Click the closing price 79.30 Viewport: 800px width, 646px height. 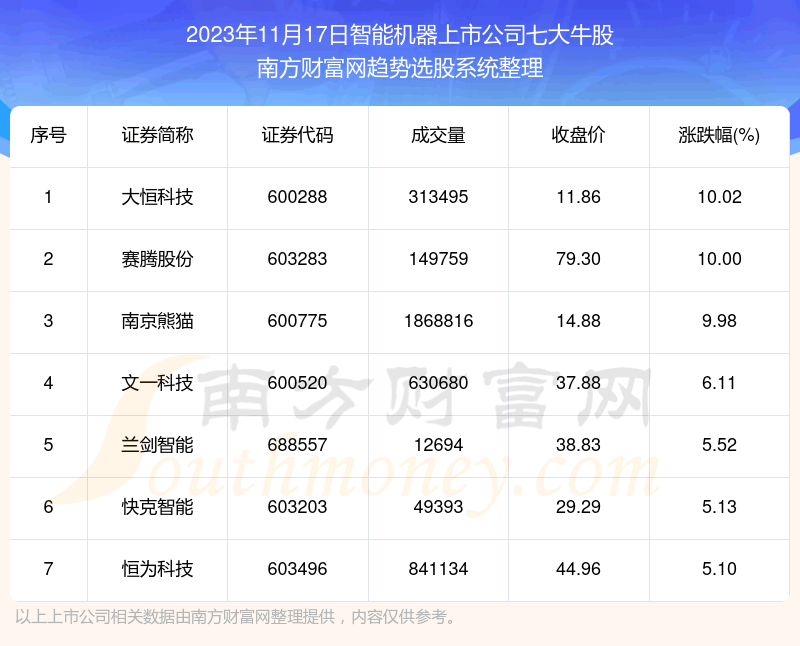[578, 259]
